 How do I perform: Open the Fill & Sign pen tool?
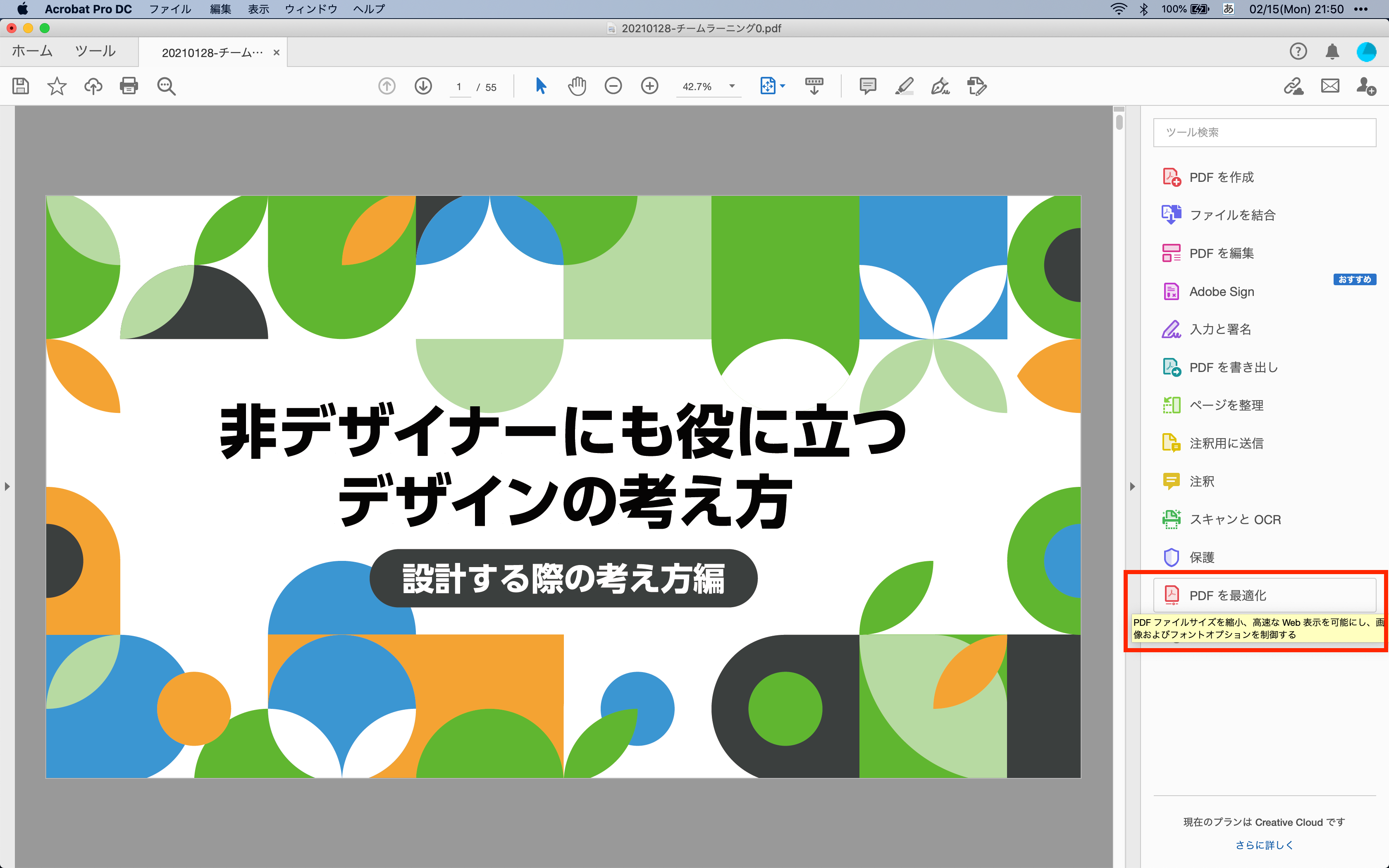[940, 86]
